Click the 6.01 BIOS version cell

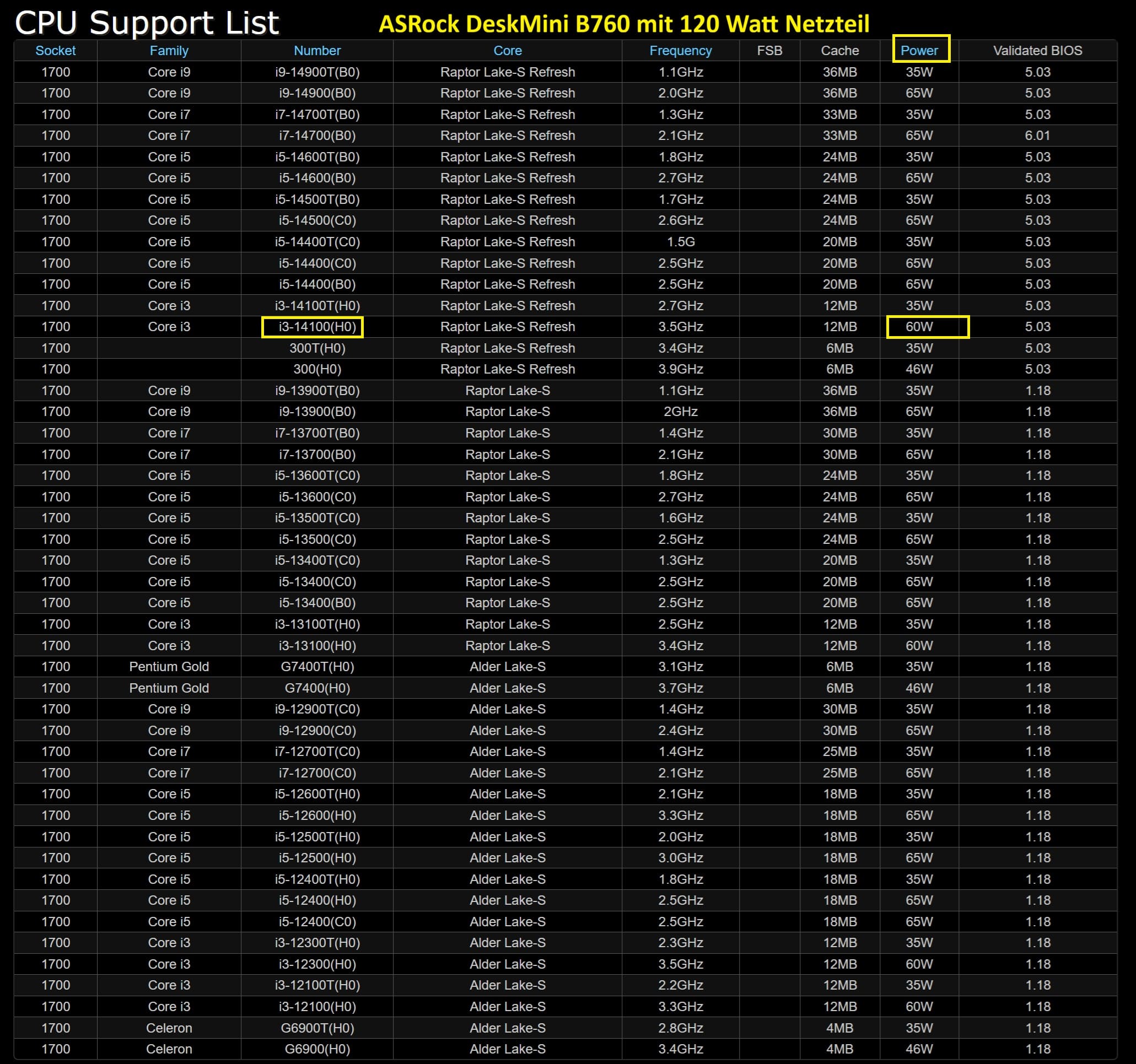(1037, 136)
